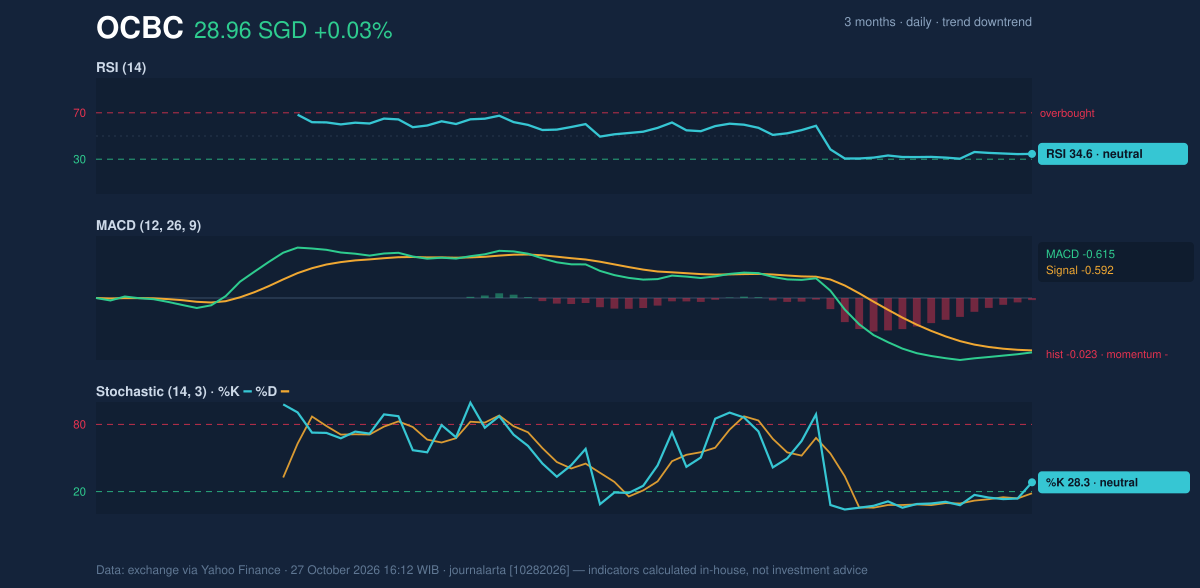Click the MACD (12, 26, 9) heading

click(x=148, y=226)
